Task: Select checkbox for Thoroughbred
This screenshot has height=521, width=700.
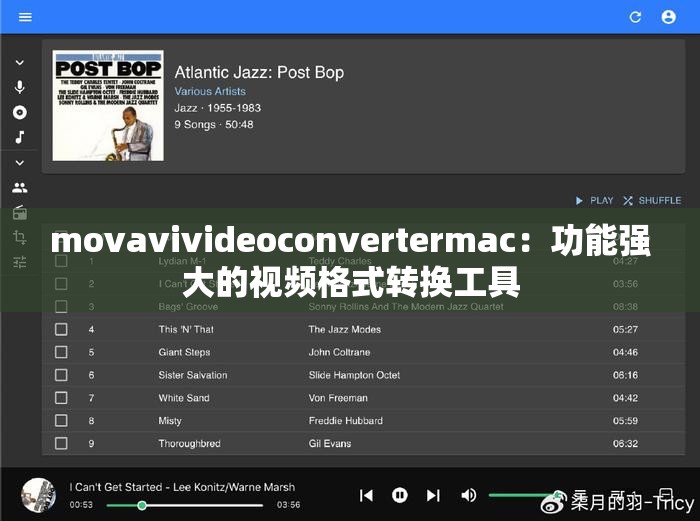Action: pos(61,443)
